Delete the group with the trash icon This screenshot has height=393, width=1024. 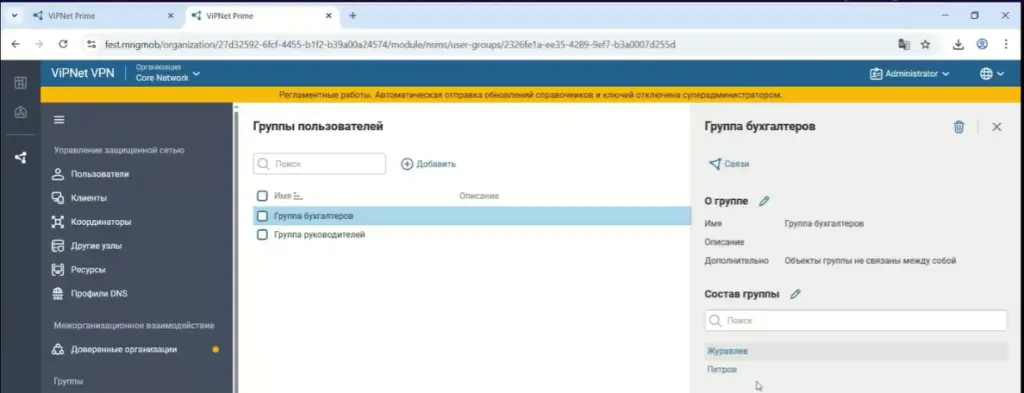[x=959, y=127]
